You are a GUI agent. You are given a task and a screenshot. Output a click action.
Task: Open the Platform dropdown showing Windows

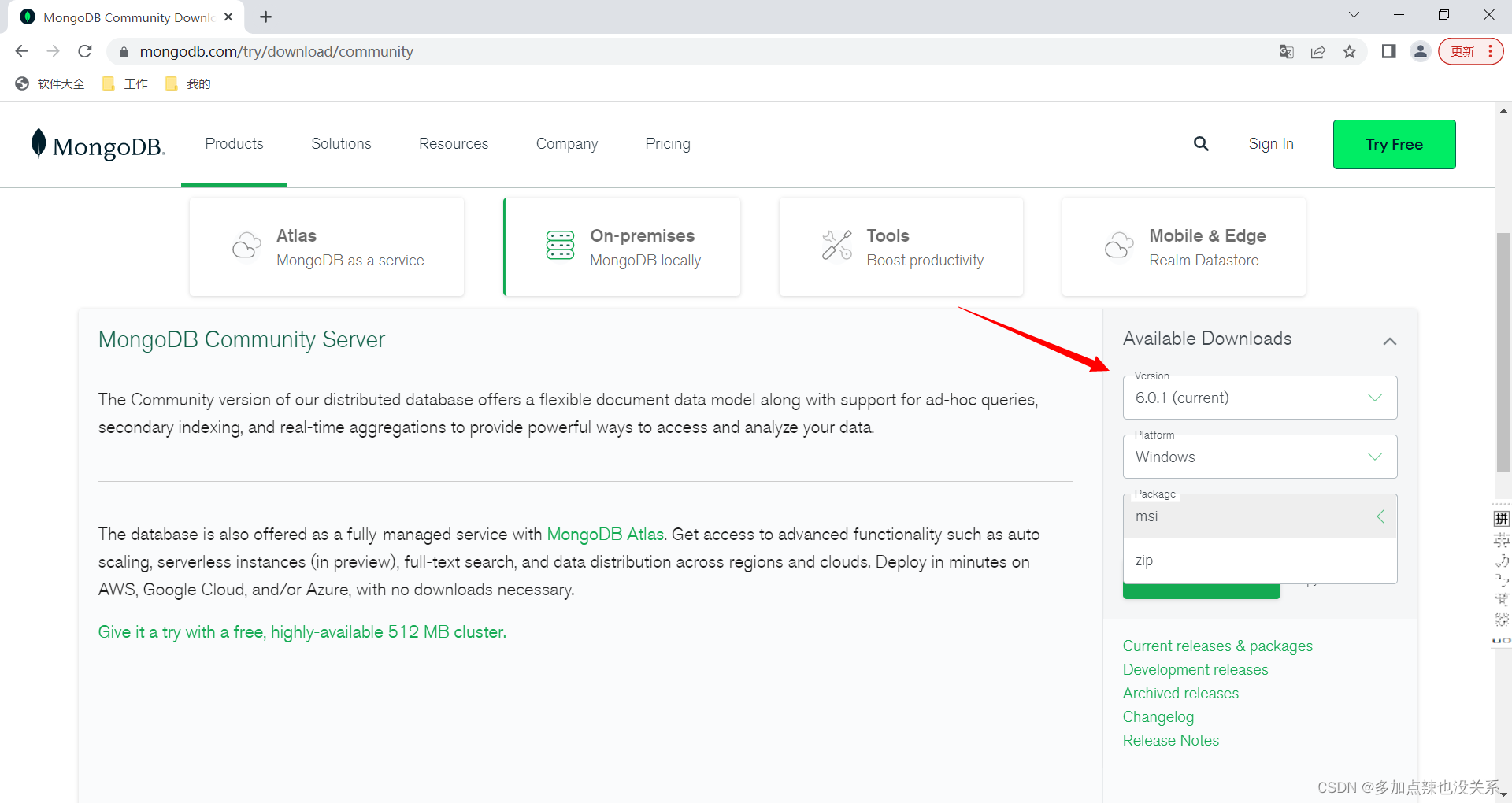pos(1259,457)
